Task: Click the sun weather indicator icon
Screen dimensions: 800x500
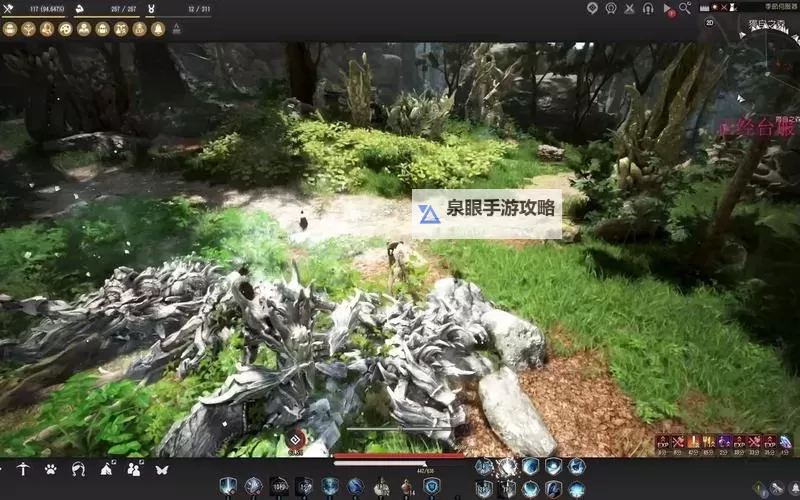Action: [716, 7]
